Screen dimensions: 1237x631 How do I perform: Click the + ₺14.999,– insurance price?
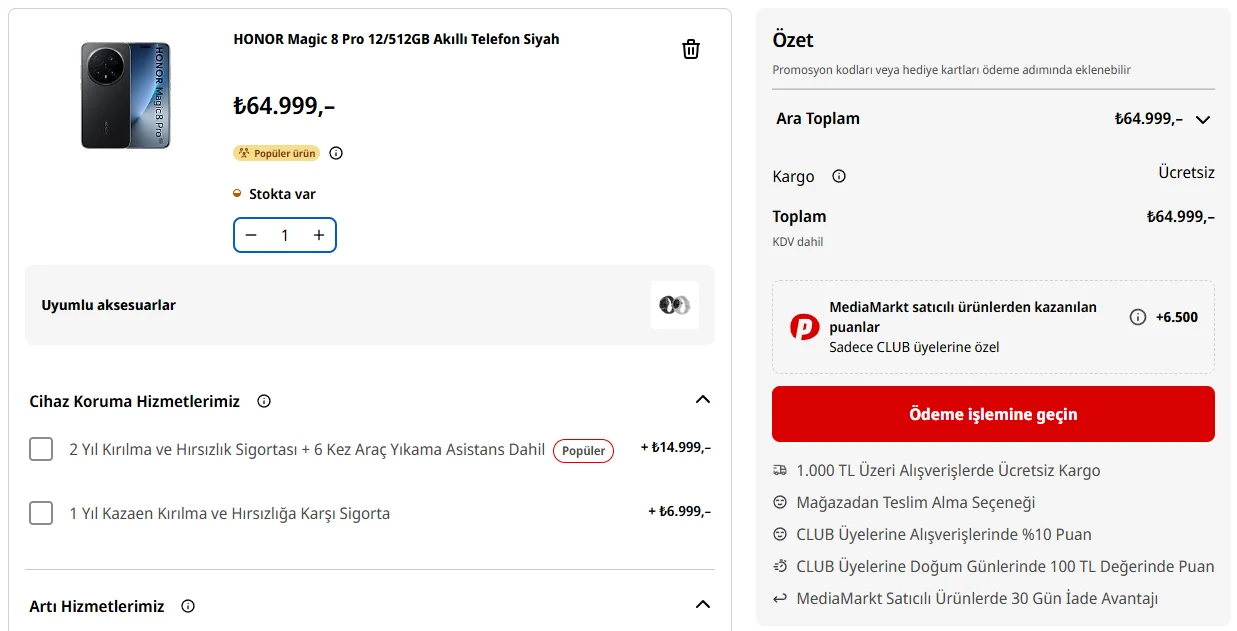676,448
